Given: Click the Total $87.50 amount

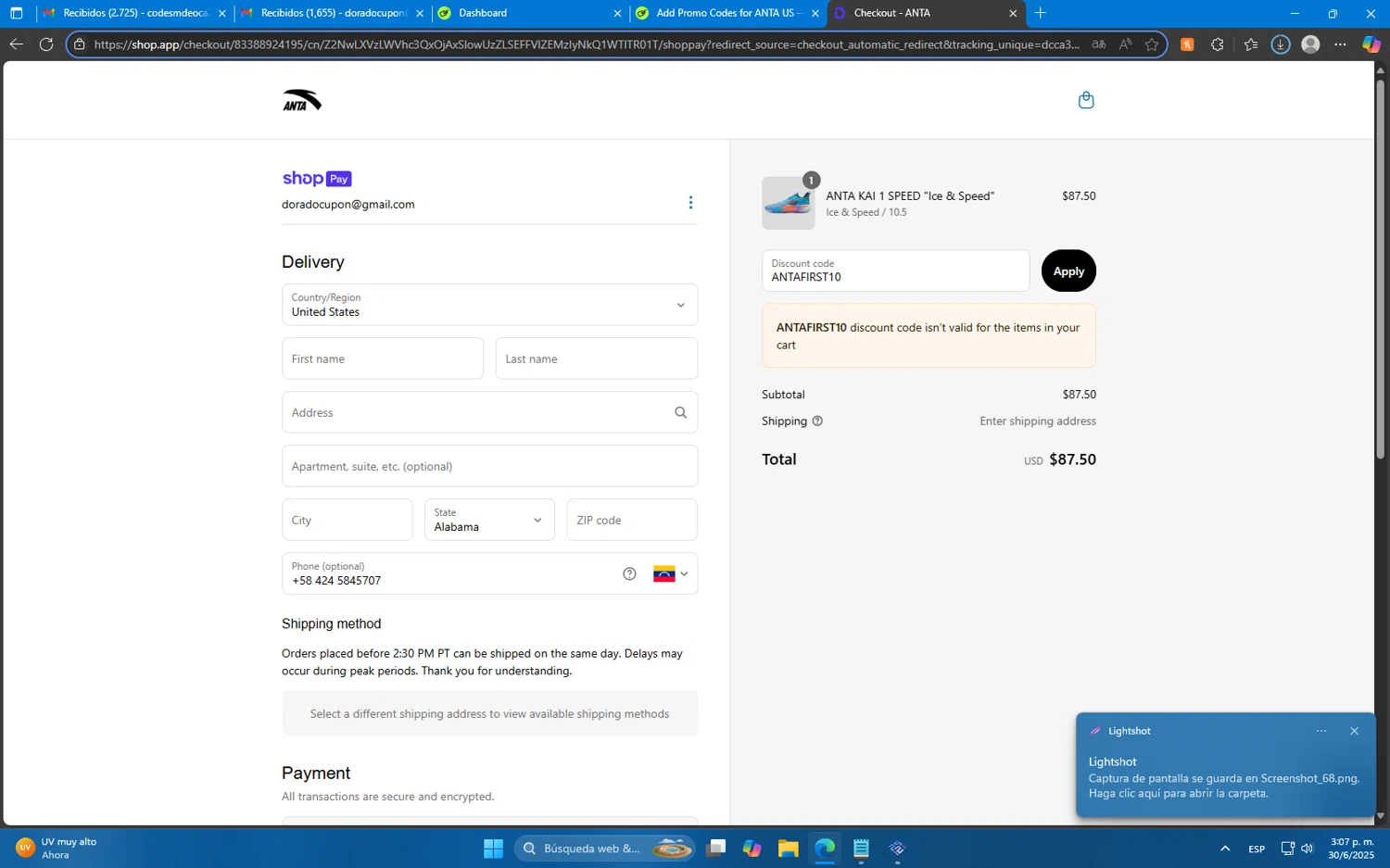Looking at the screenshot, I should click(1072, 459).
